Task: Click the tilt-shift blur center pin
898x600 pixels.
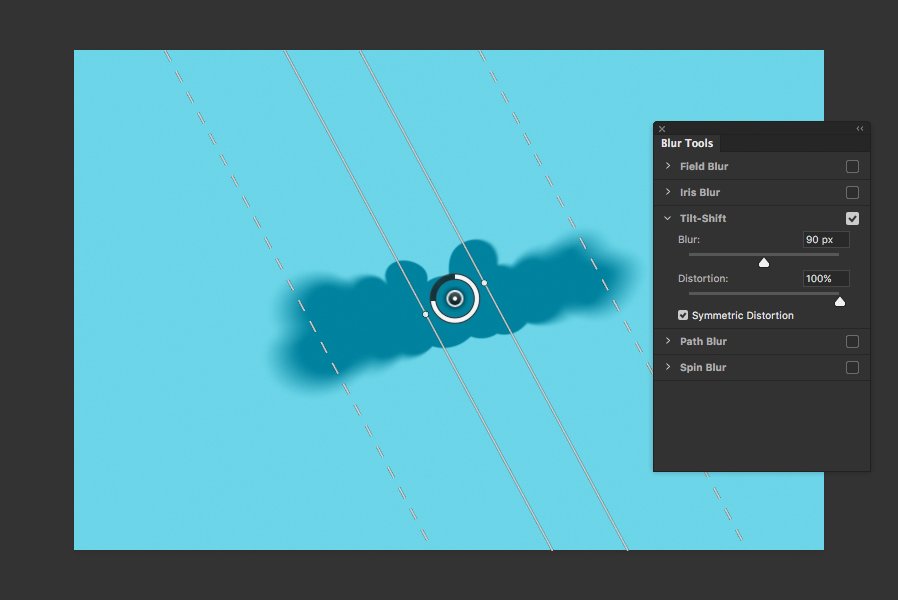Action: [455, 298]
